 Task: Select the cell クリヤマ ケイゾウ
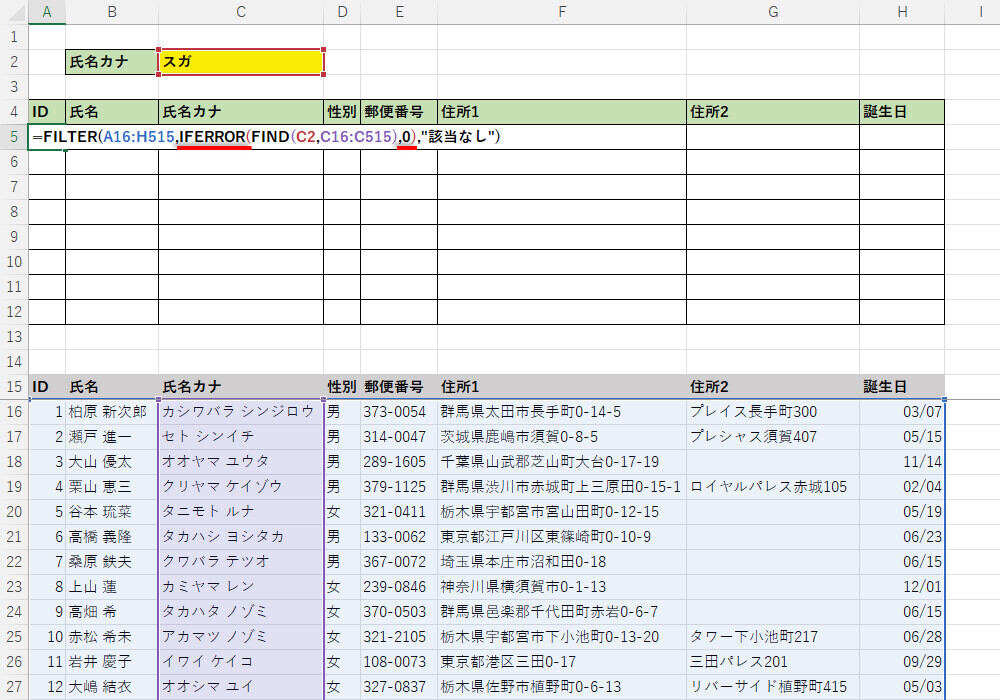[x=241, y=487]
